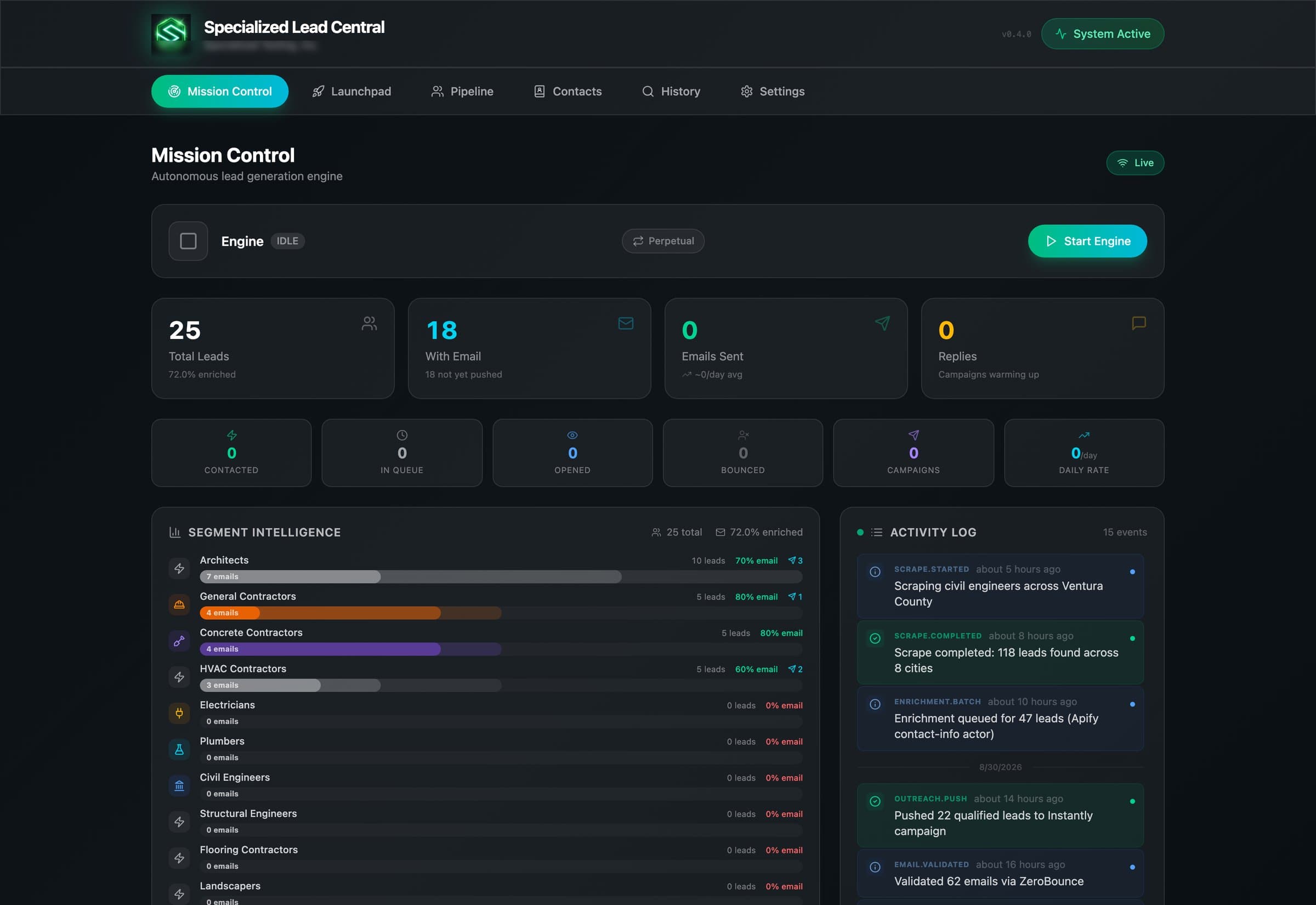Open the SCRAPE.STARTED Ventura County log entry
The width and height of the screenshot is (1316, 905).
[1000, 586]
